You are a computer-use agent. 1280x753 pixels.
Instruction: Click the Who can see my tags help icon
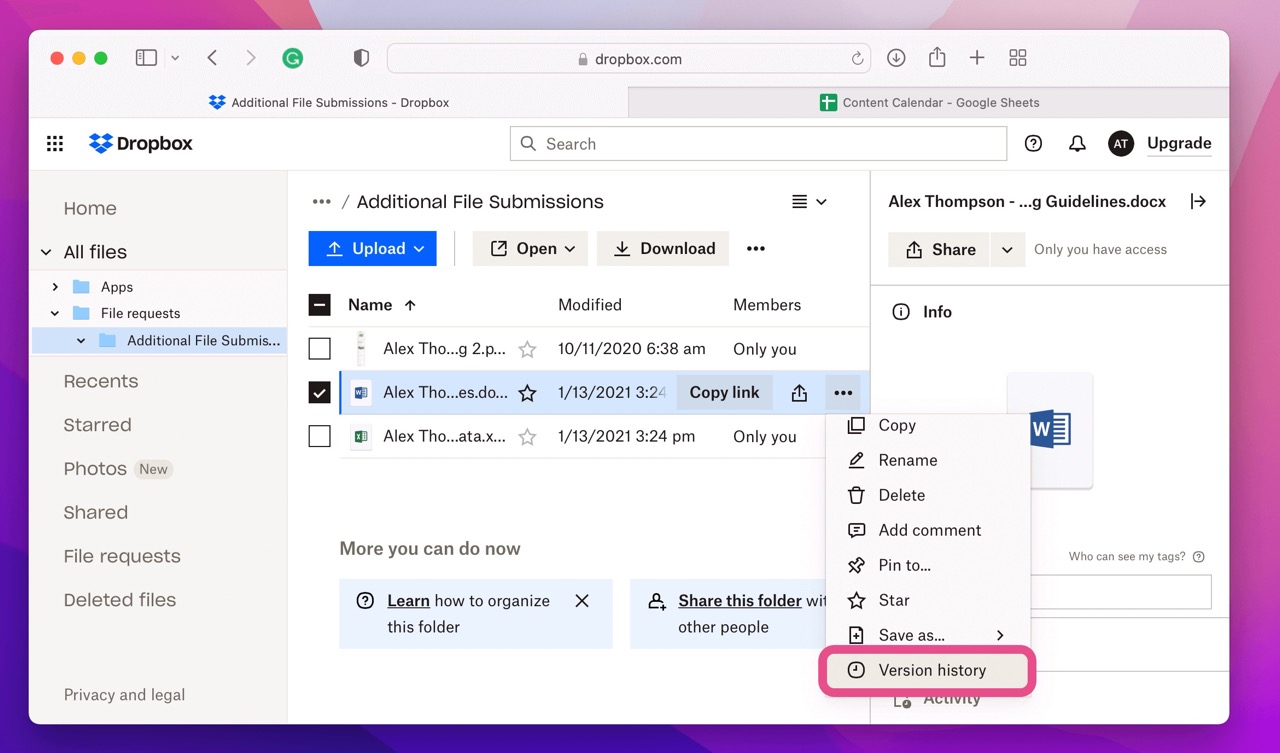pos(1199,557)
